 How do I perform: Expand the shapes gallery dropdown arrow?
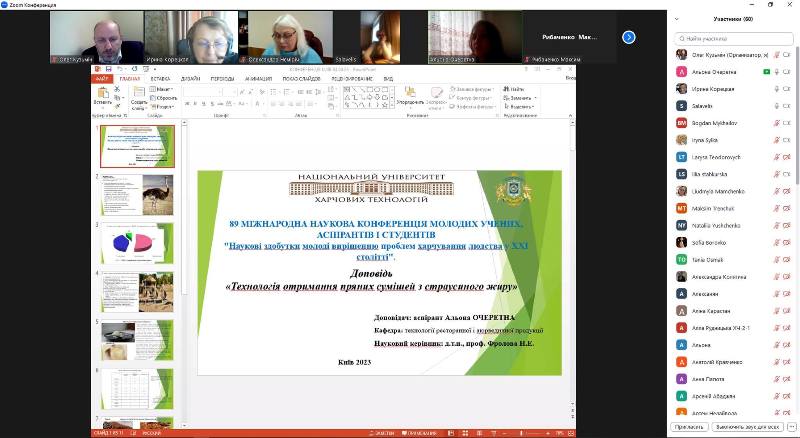(392, 106)
